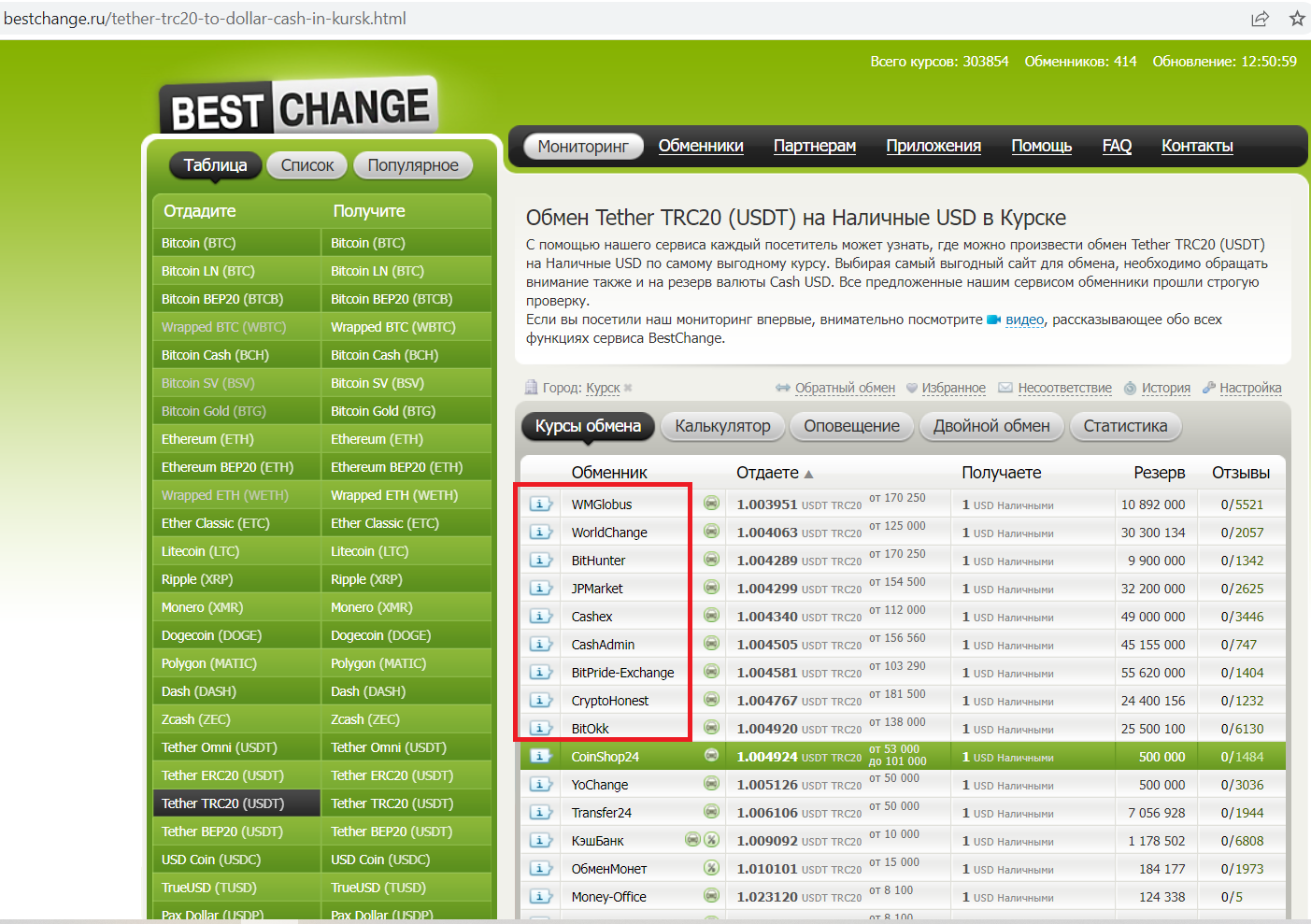Click the browser share icon
This screenshot has height=924, width=1311.
1260,18
